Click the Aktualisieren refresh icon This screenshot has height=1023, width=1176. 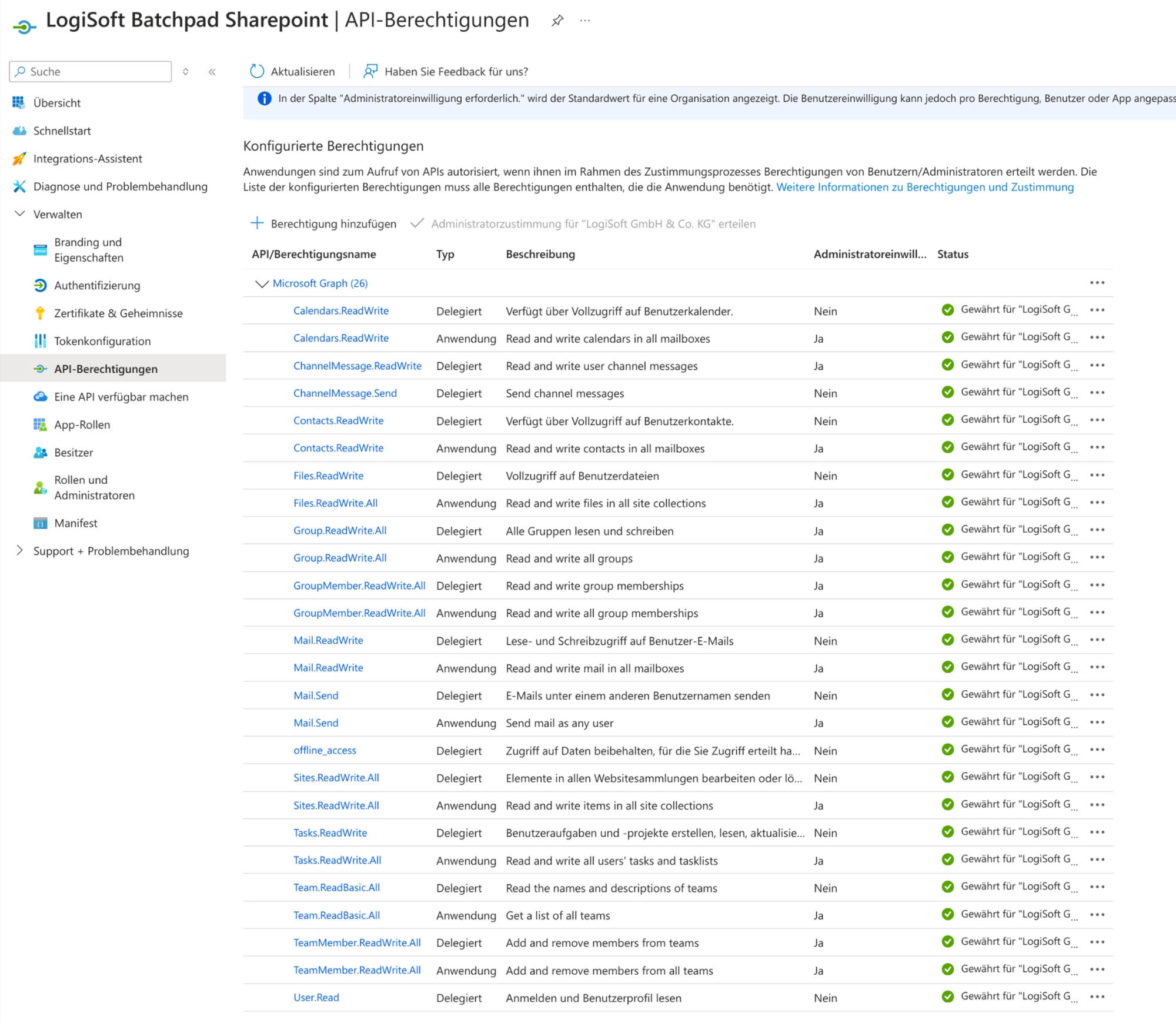click(257, 71)
